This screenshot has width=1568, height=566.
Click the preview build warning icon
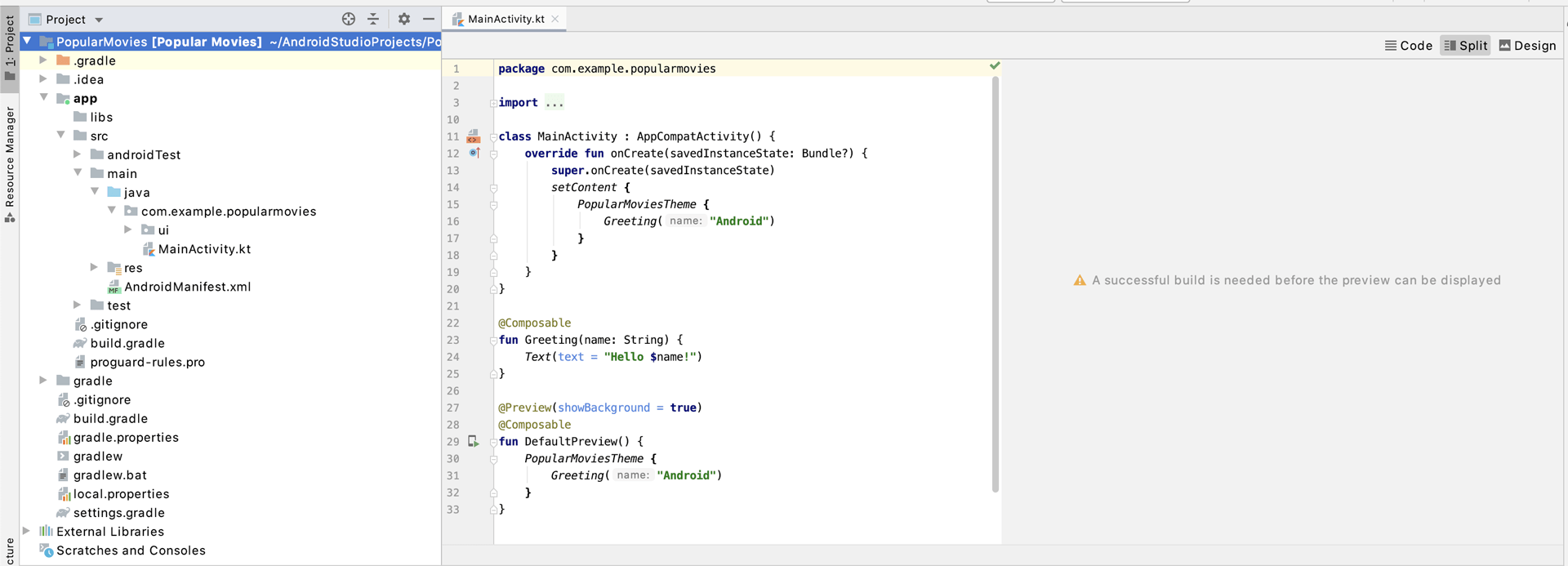tap(1080, 280)
